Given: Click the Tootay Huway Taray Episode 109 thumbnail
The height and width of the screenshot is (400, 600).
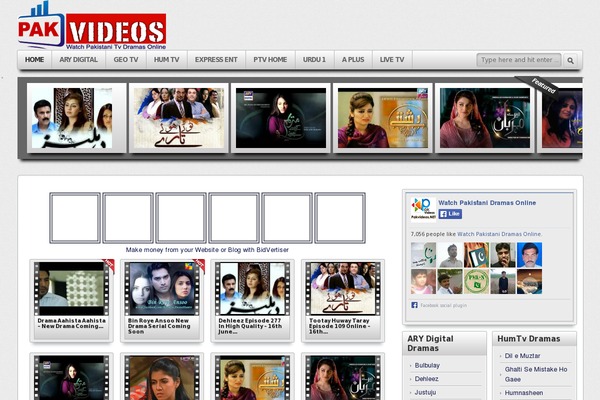Looking at the screenshot, I should tap(343, 289).
